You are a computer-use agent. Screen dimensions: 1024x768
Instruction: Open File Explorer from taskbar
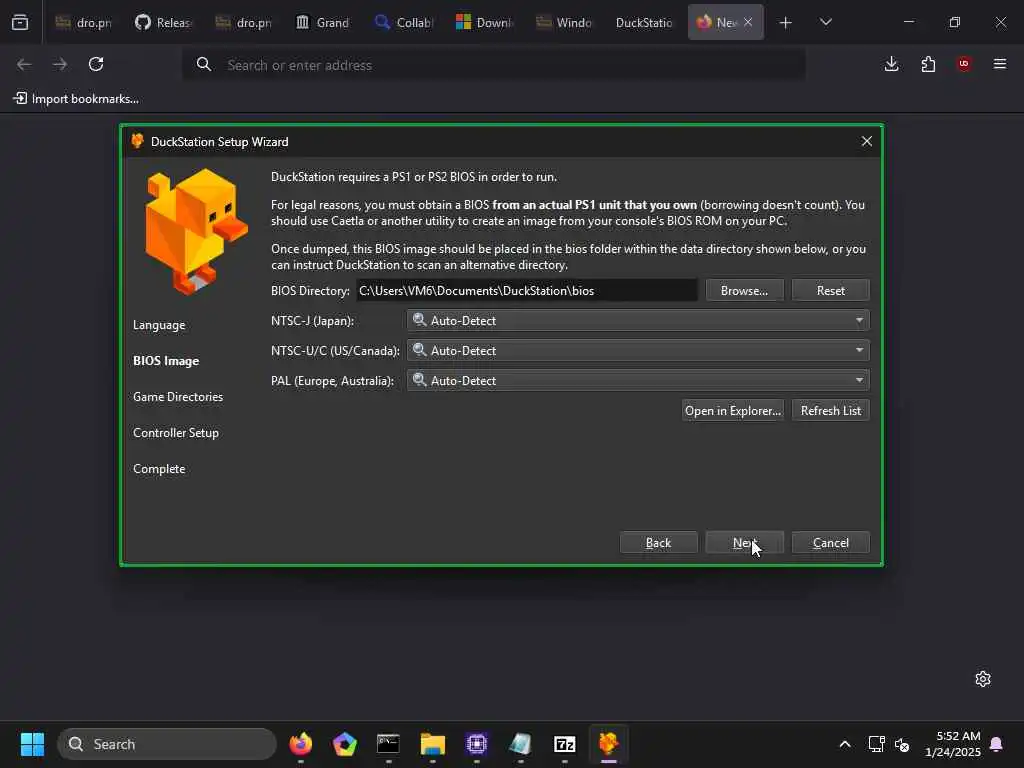[x=432, y=744]
